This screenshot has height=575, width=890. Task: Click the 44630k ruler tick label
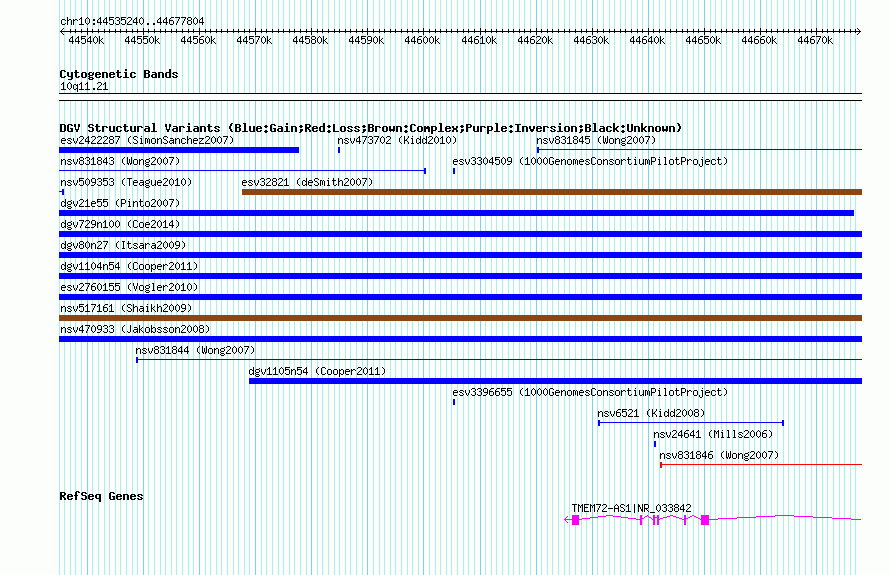[x=591, y=41]
